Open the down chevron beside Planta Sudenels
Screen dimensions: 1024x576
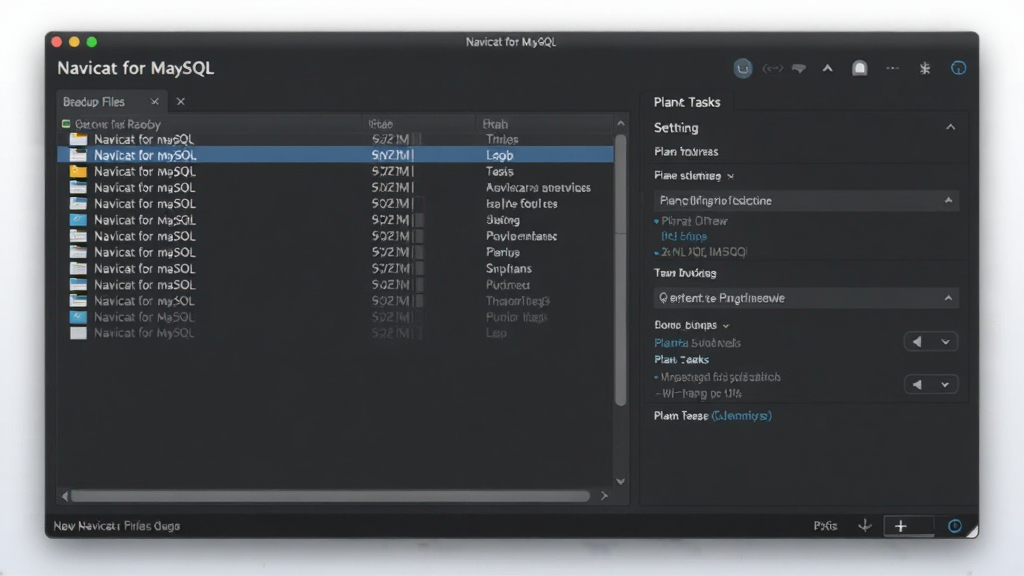pyautogui.click(x=945, y=342)
